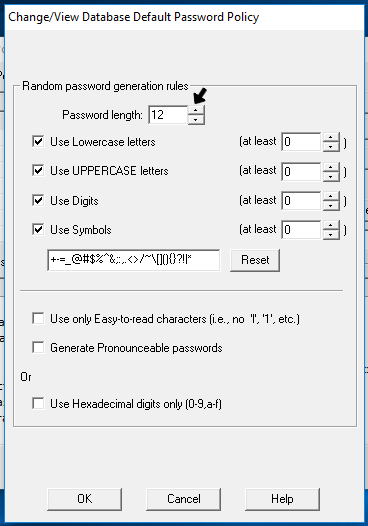
Task: Decrement the minimum symbols count
Action: [331, 234]
